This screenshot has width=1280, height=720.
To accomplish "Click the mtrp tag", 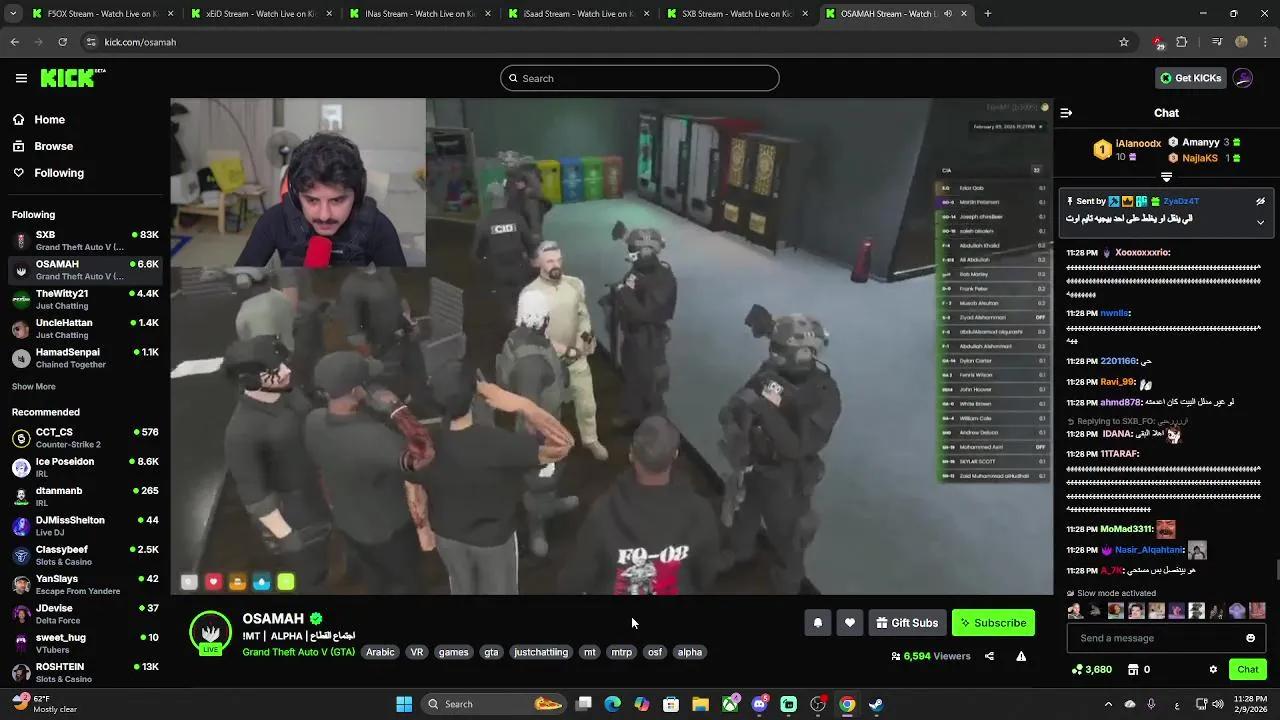I will click(x=622, y=652).
